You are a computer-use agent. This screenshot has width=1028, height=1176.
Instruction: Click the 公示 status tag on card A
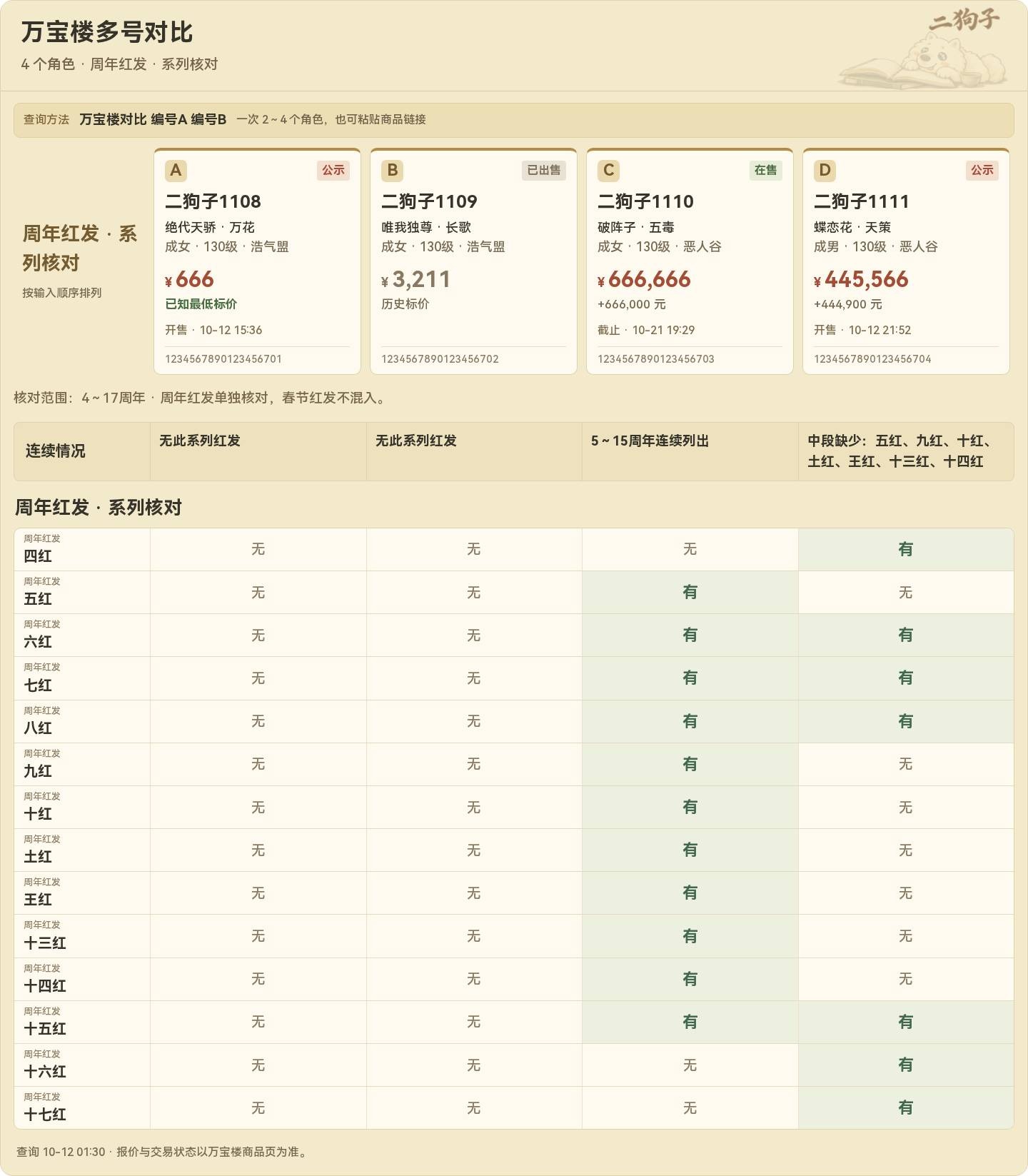(333, 170)
